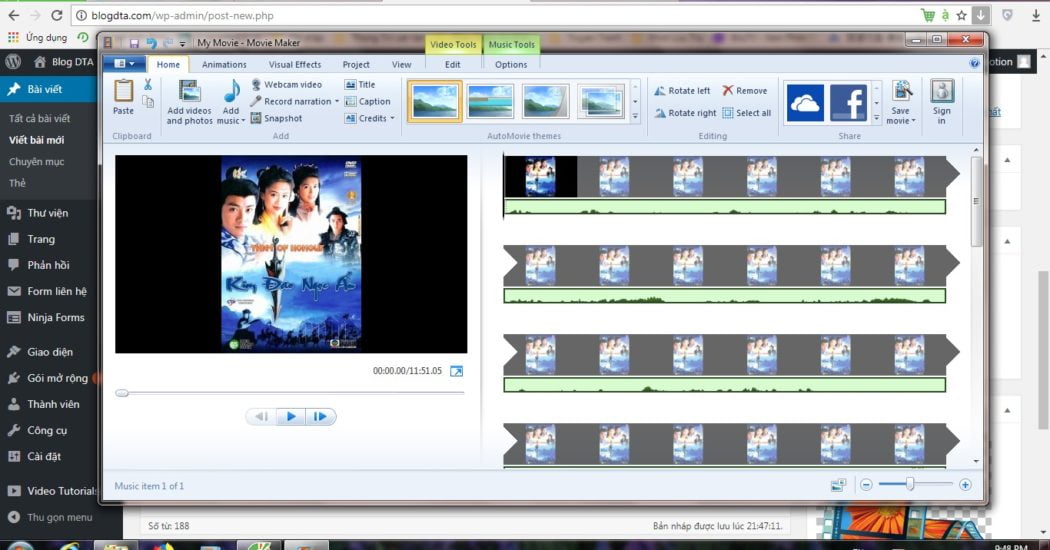1050x550 pixels.
Task: Open full screen preview icon
Action: (456, 371)
